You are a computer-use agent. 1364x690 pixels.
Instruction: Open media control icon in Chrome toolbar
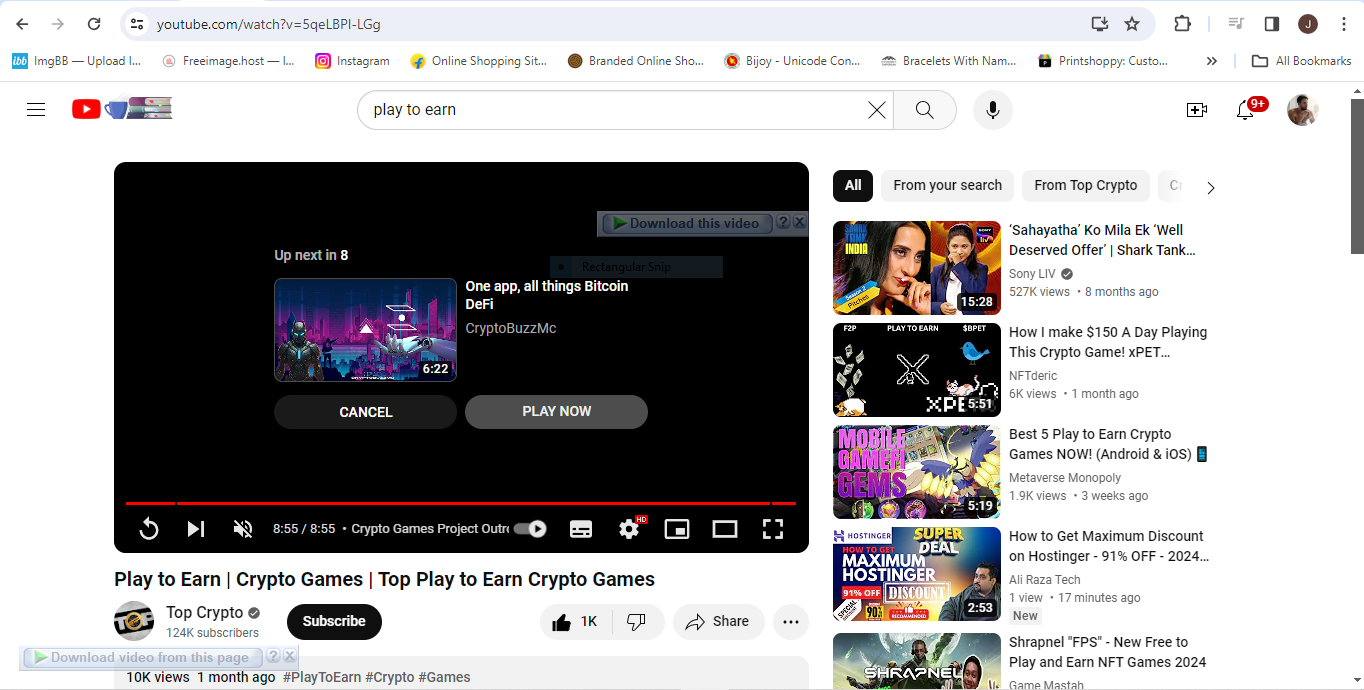point(1236,24)
